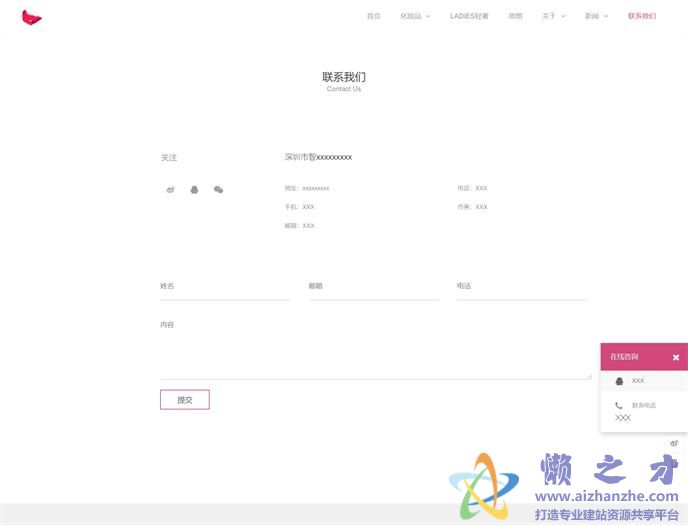
Task: Open the 关于 navigation item
Action: click(x=548, y=16)
